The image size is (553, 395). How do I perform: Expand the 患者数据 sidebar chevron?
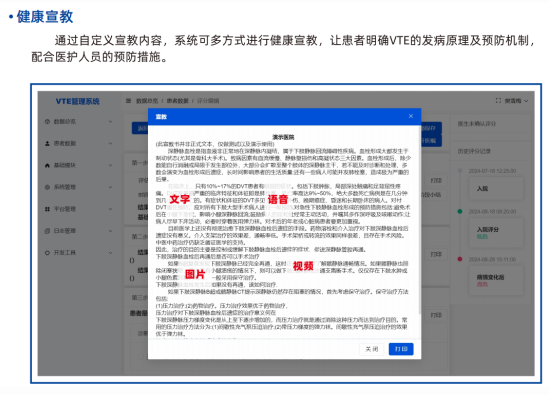[x=110, y=144]
